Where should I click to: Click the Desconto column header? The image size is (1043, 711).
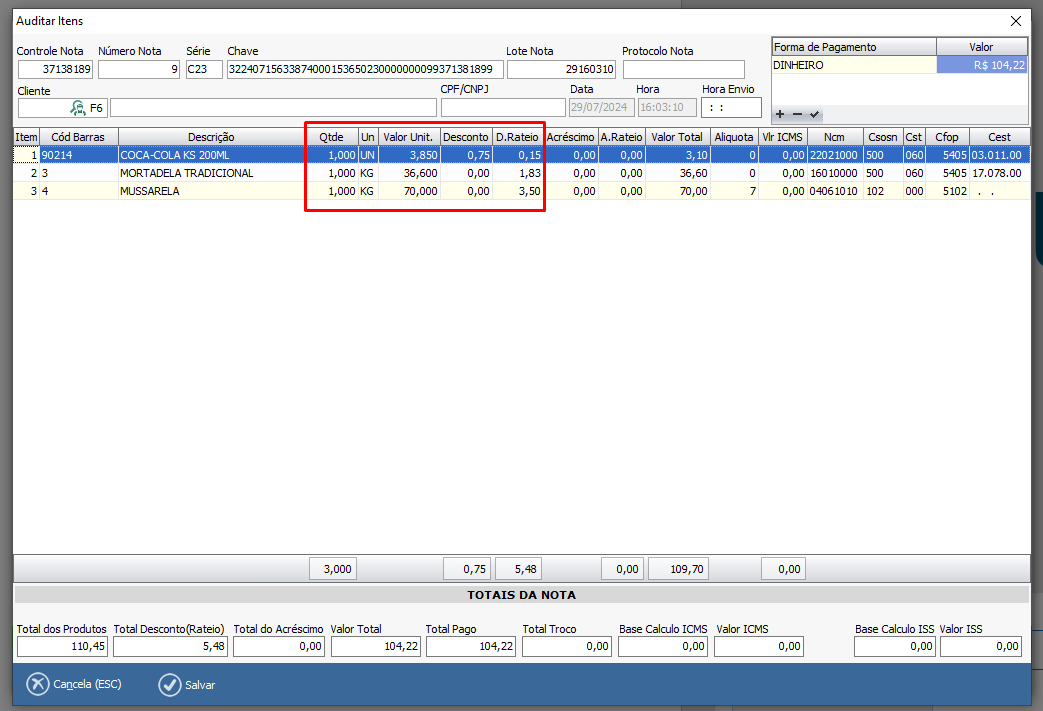pyautogui.click(x=465, y=137)
